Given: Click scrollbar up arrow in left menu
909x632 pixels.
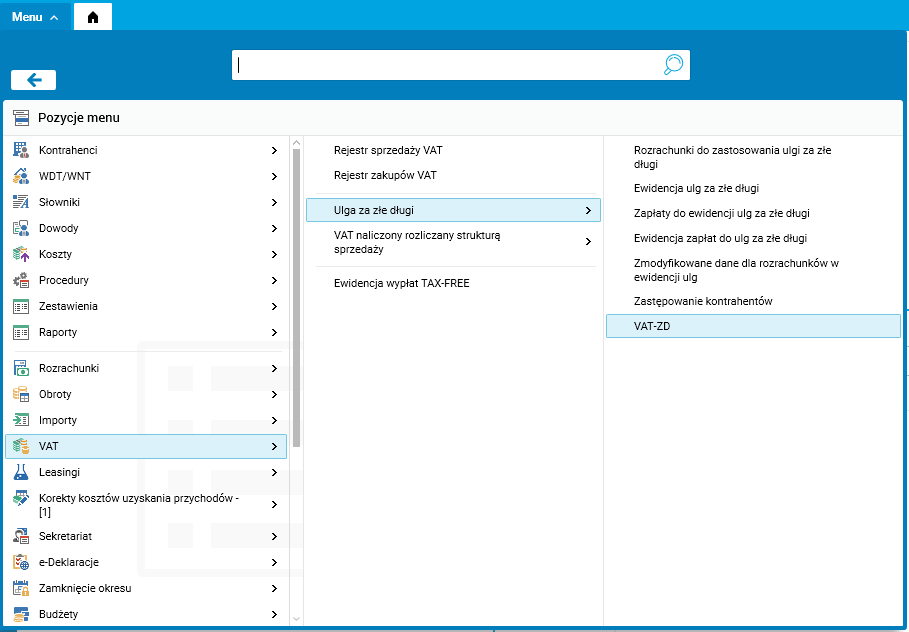Looking at the screenshot, I should 296,143.
